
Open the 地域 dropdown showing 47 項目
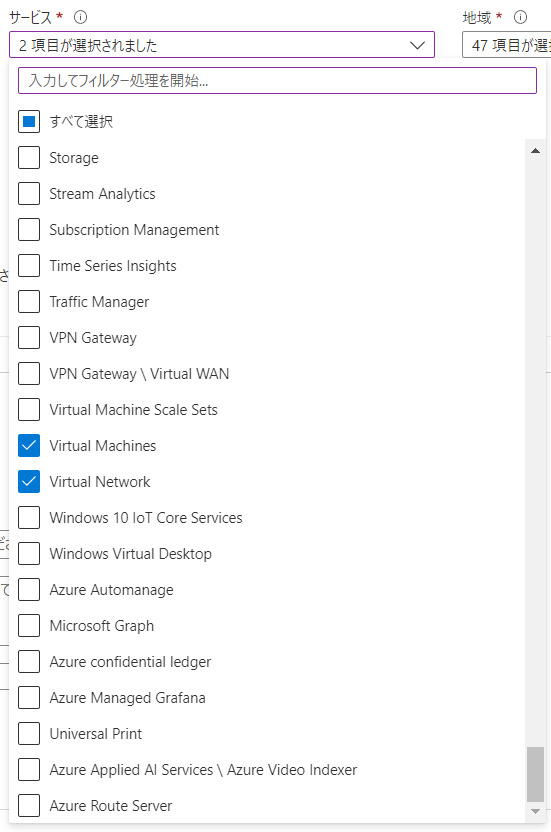coord(506,45)
